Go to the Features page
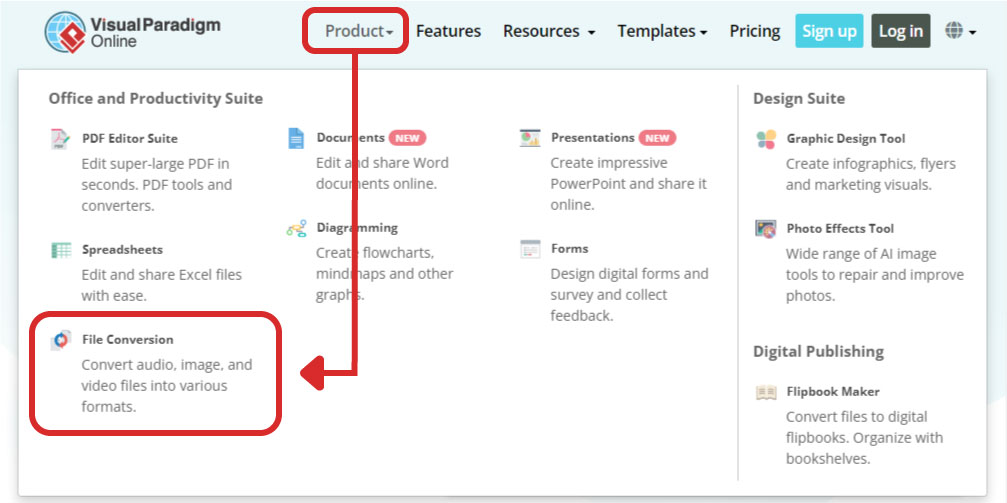The image size is (1007, 503). coord(448,31)
